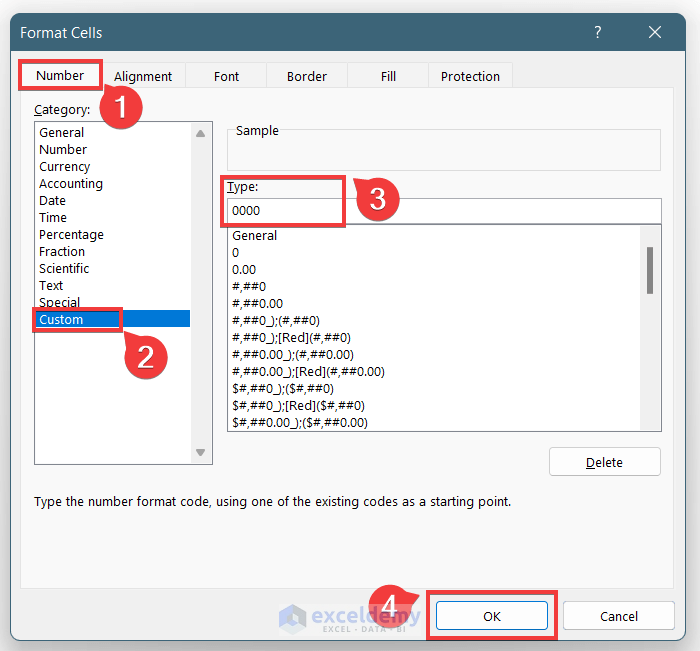Close the Format Cells dialog

(x=655, y=32)
